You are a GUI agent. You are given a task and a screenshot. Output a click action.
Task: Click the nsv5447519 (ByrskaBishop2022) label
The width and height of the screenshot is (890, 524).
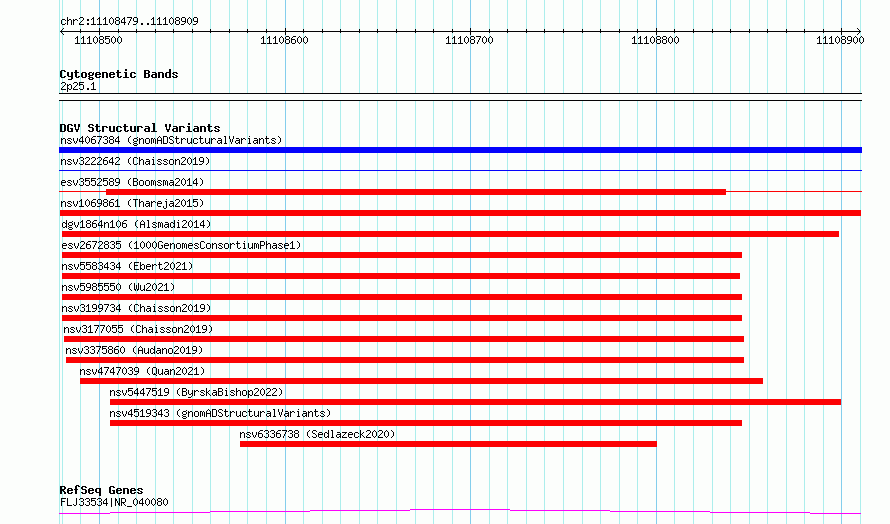196,392
